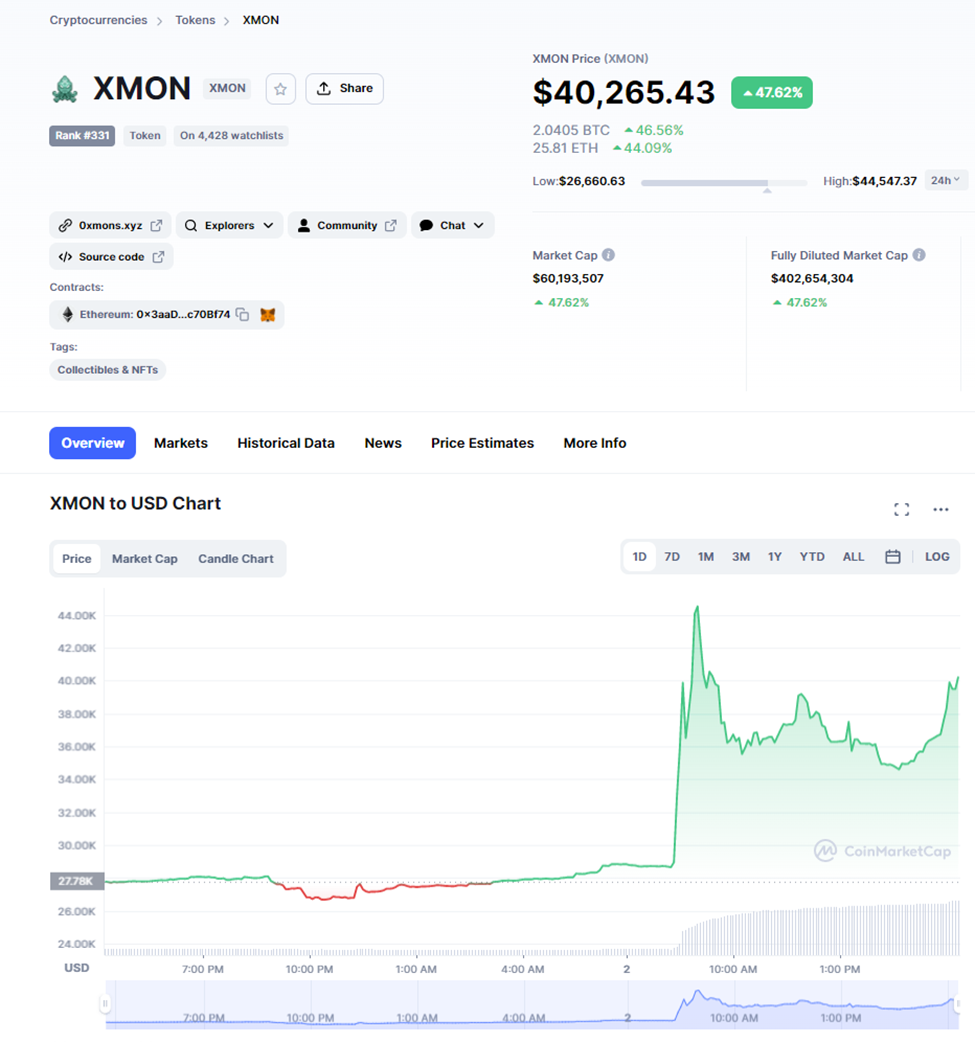
Task: Open the 24h range dropdown
Action: click(946, 180)
